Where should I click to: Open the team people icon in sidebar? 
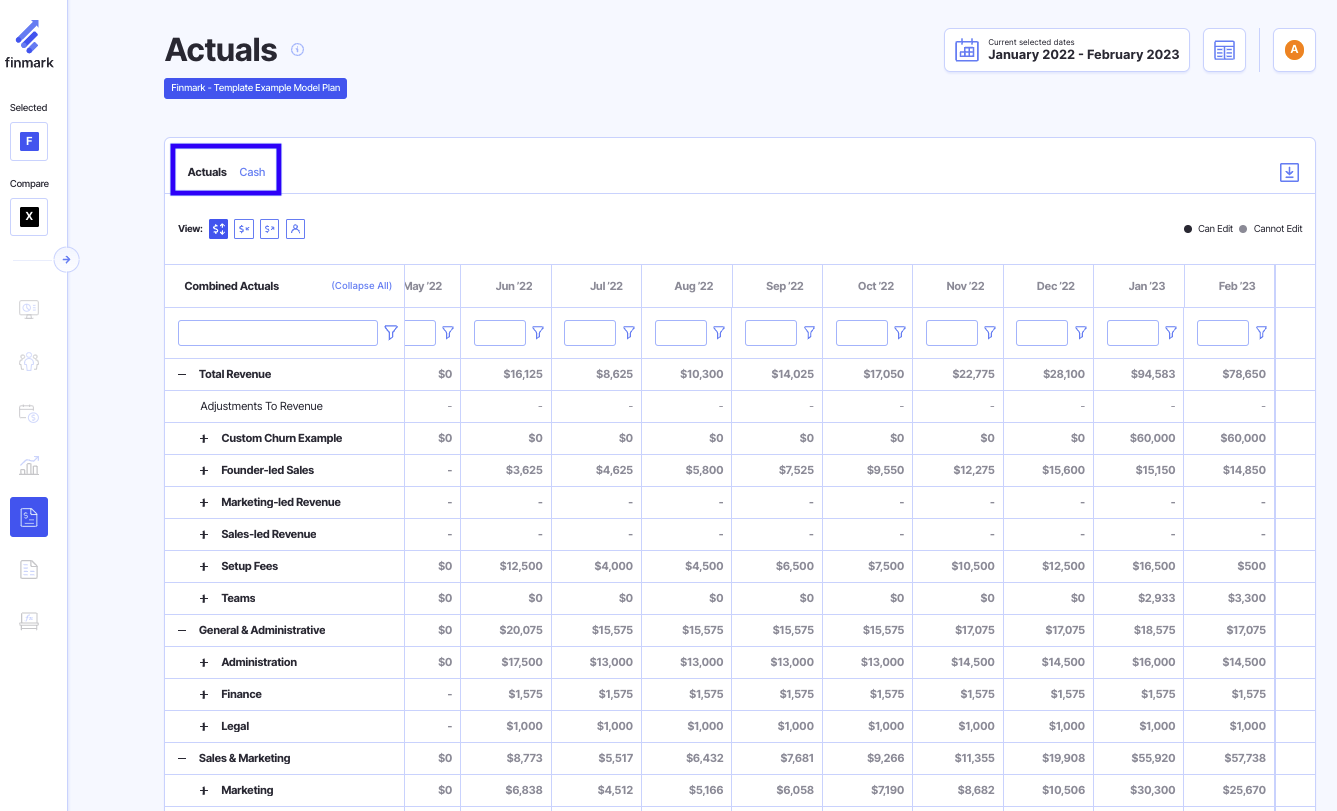29,361
